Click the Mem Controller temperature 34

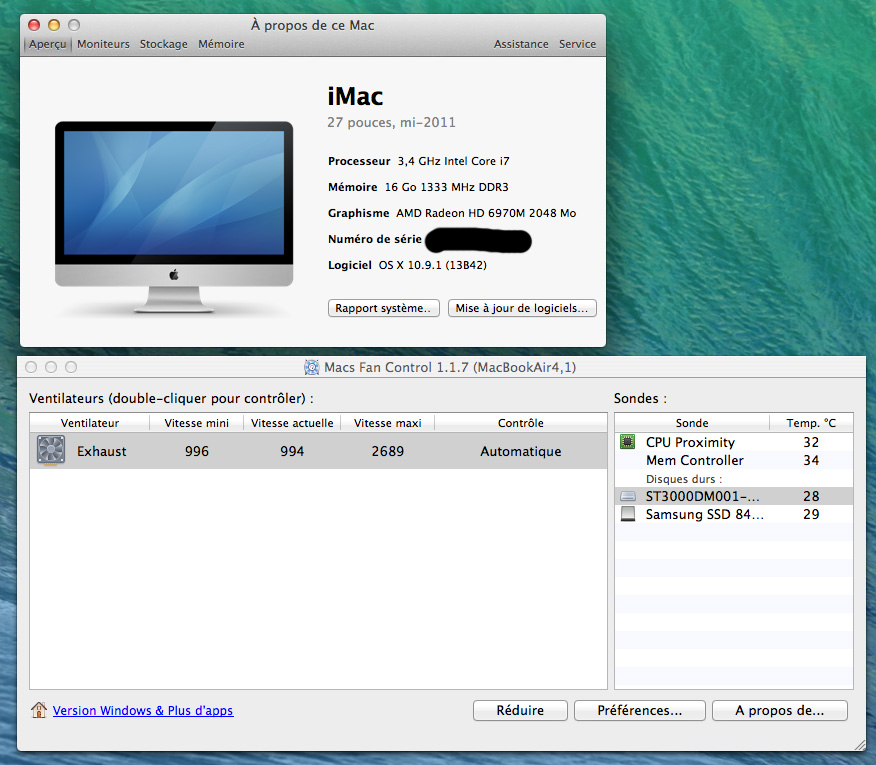point(811,460)
